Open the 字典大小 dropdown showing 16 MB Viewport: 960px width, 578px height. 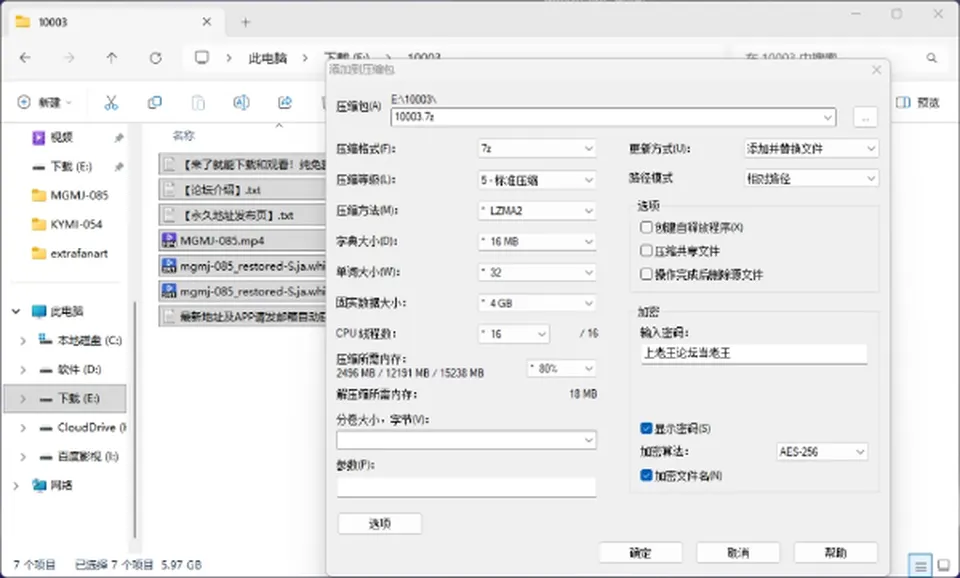pos(536,241)
